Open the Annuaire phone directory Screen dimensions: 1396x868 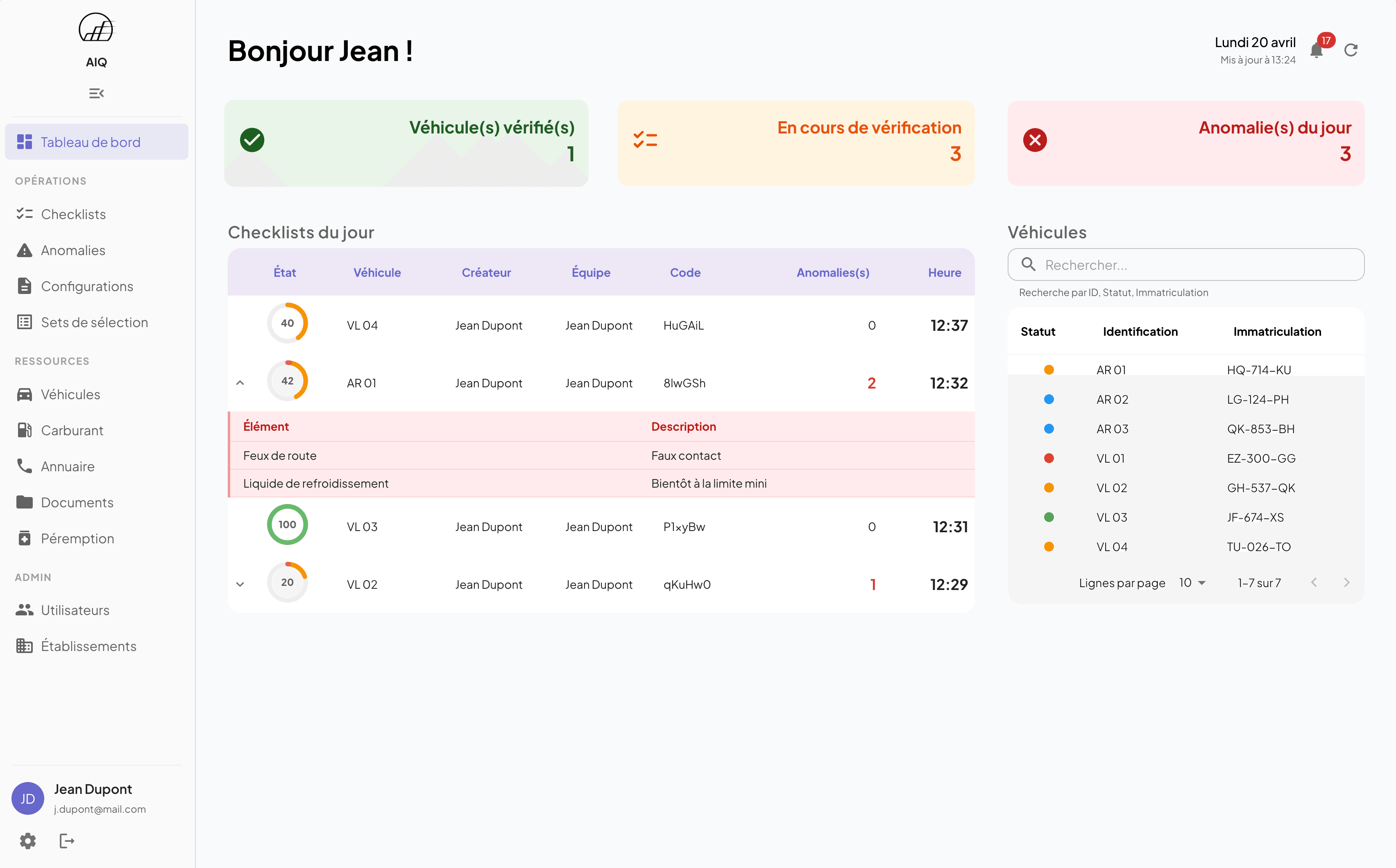coord(68,466)
